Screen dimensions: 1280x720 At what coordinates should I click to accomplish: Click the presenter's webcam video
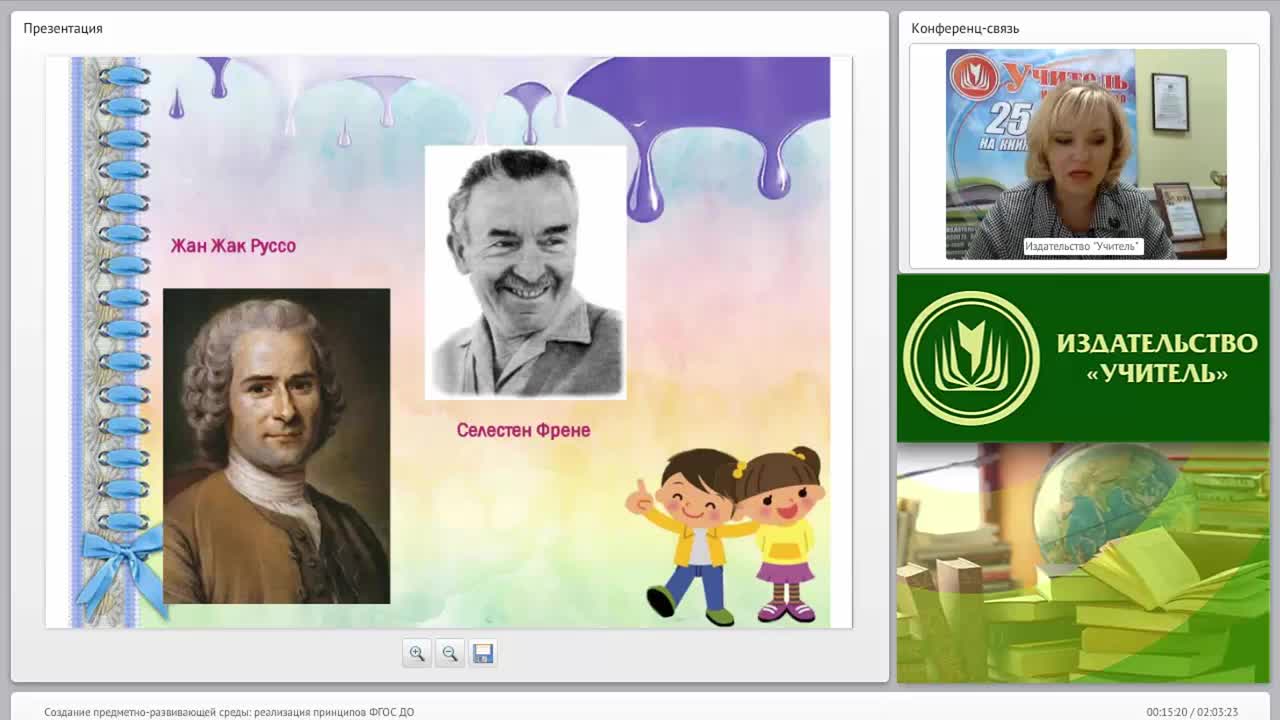click(x=1086, y=154)
